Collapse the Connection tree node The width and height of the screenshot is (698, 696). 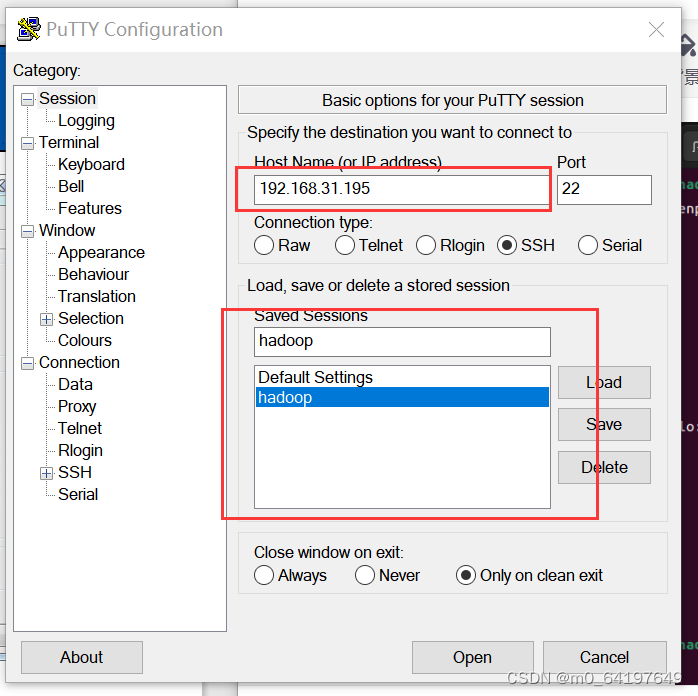click(28, 364)
